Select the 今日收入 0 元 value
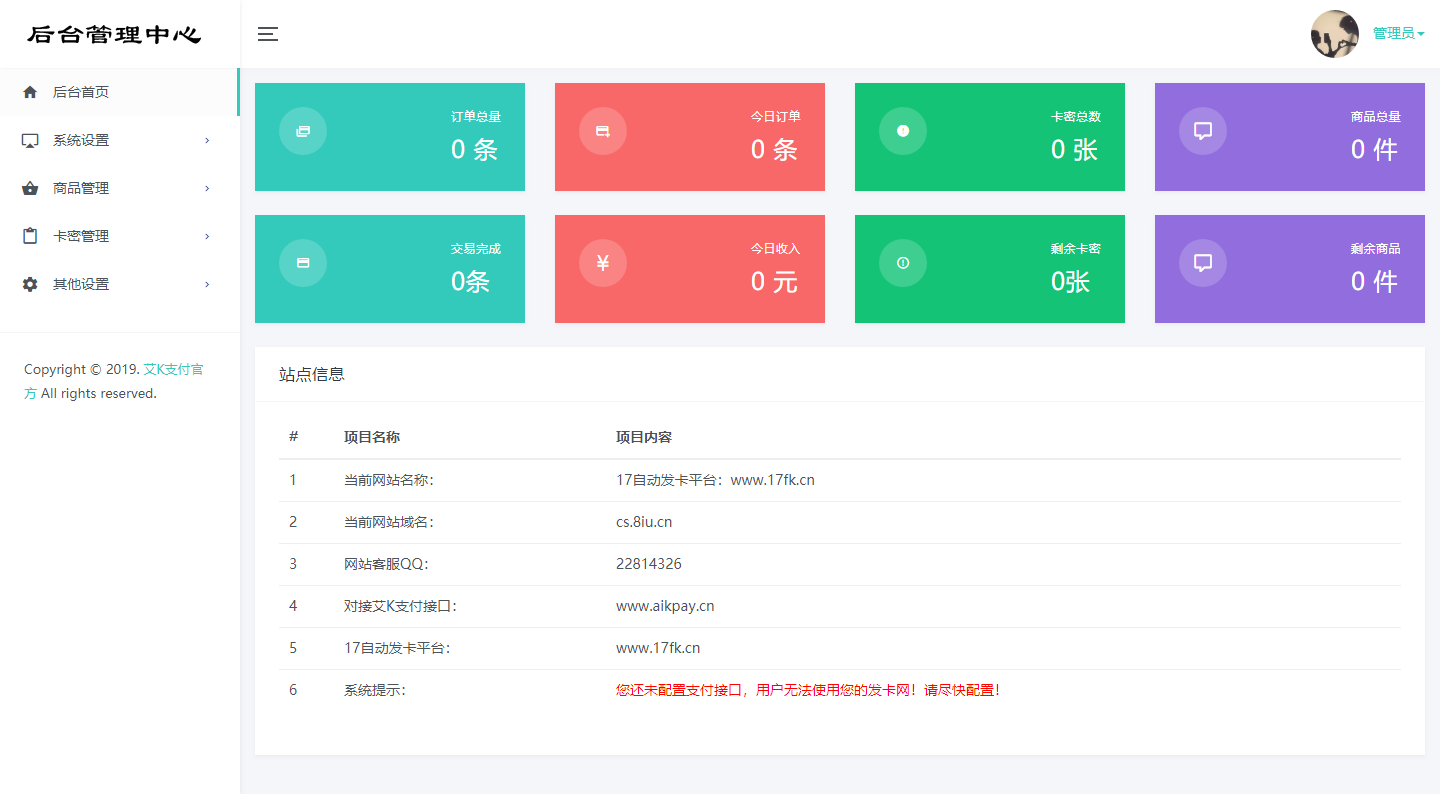The image size is (1440, 794). [x=774, y=282]
